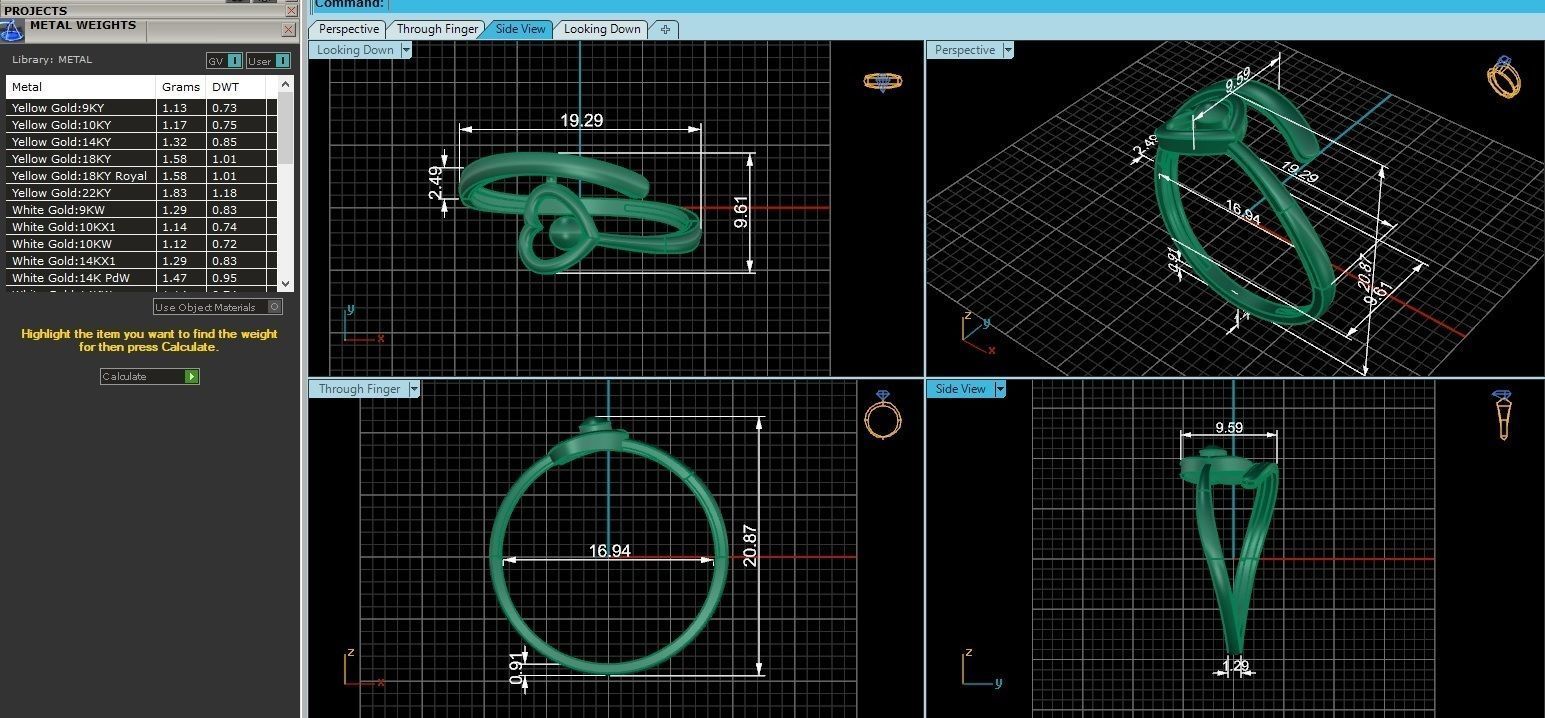This screenshot has width=1545, height=718.
Task: Switch to the Perspective tab
Action: click(349, 29)
